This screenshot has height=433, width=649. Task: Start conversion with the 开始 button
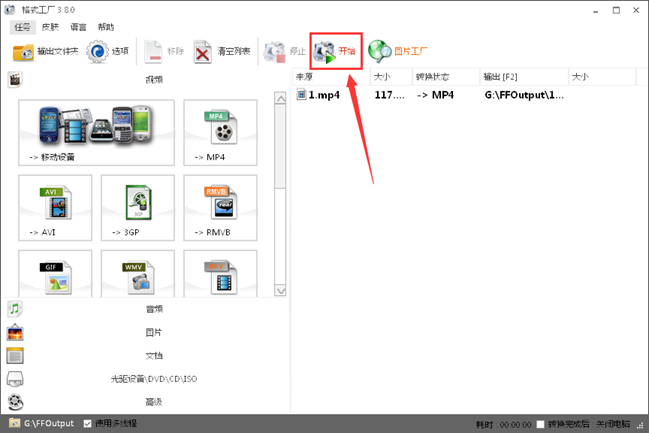coord(335,51)
